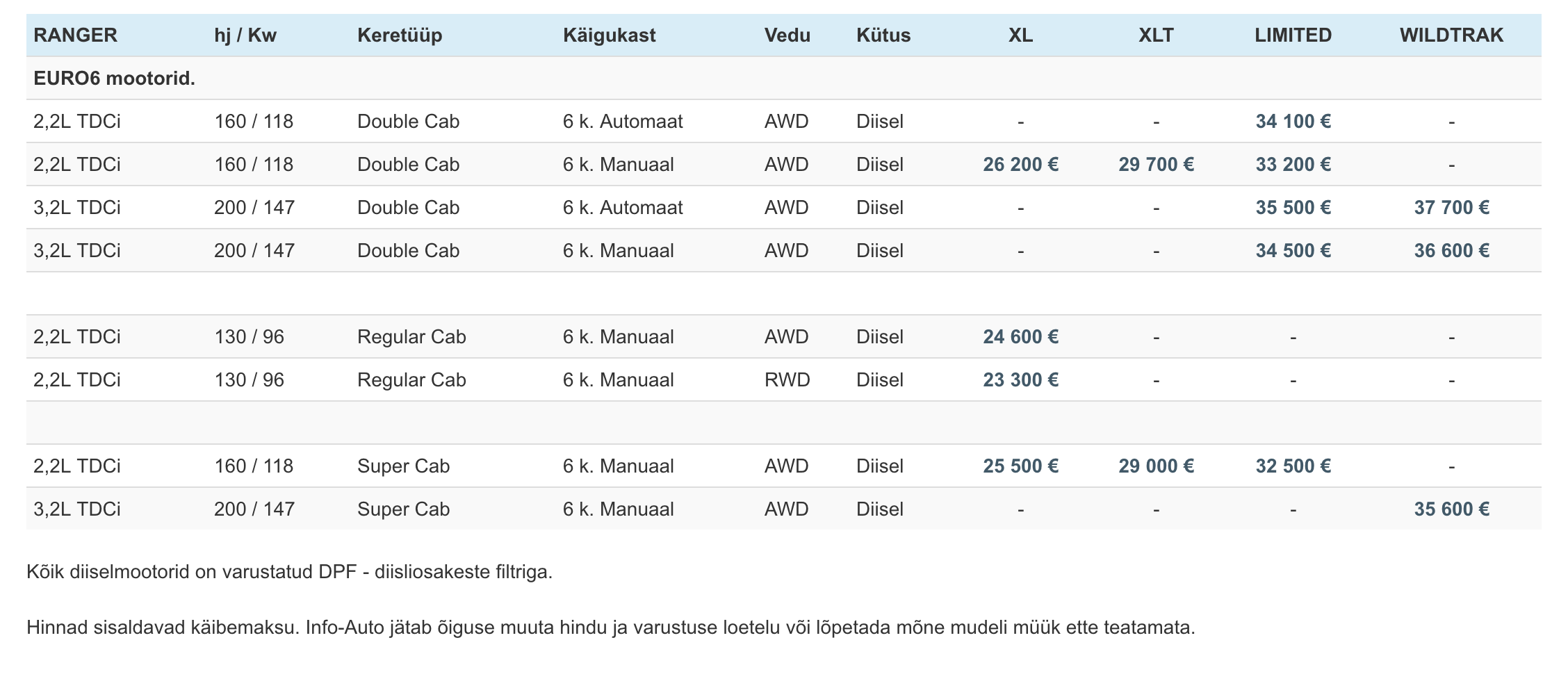This screenshot has width=1568, height=688.
Task: Click the LIMITED column header
Action: point(1293,35)
